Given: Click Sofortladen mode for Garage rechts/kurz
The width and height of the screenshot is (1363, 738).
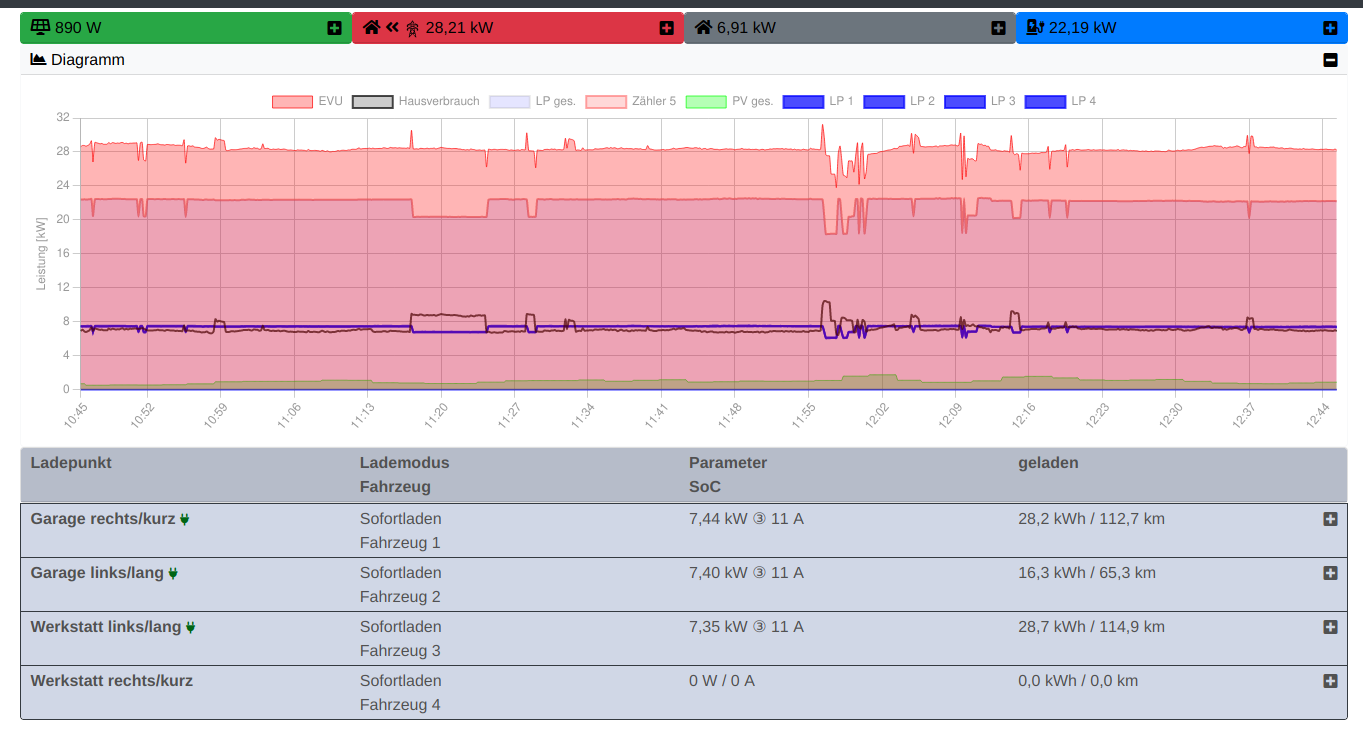Looking at the screenshot, I should click(x=400, y=519).
